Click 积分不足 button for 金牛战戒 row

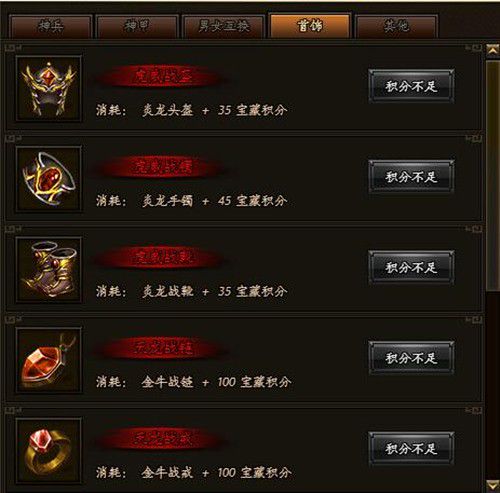coord(411,448)
